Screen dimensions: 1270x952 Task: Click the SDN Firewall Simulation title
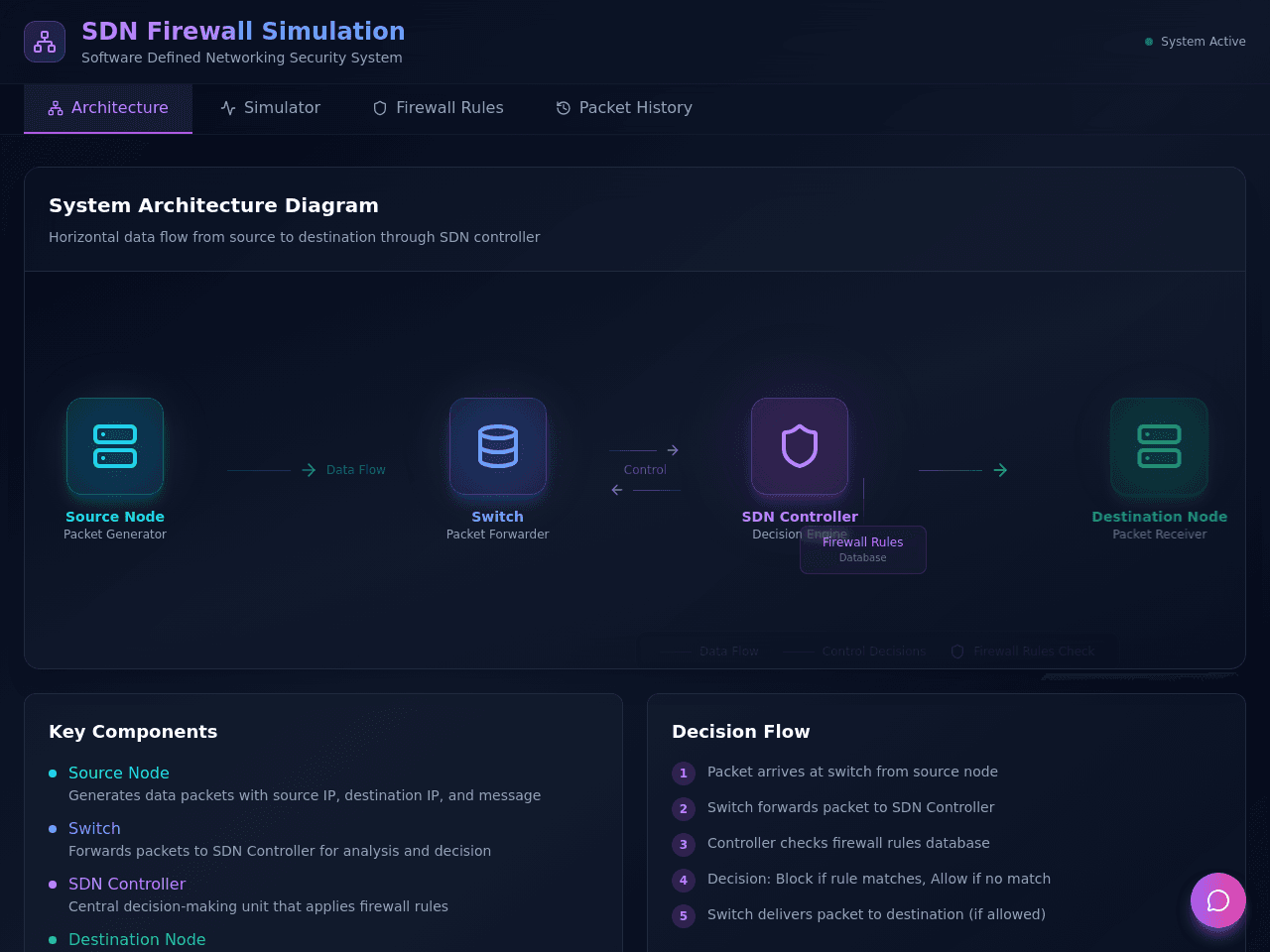243,31
